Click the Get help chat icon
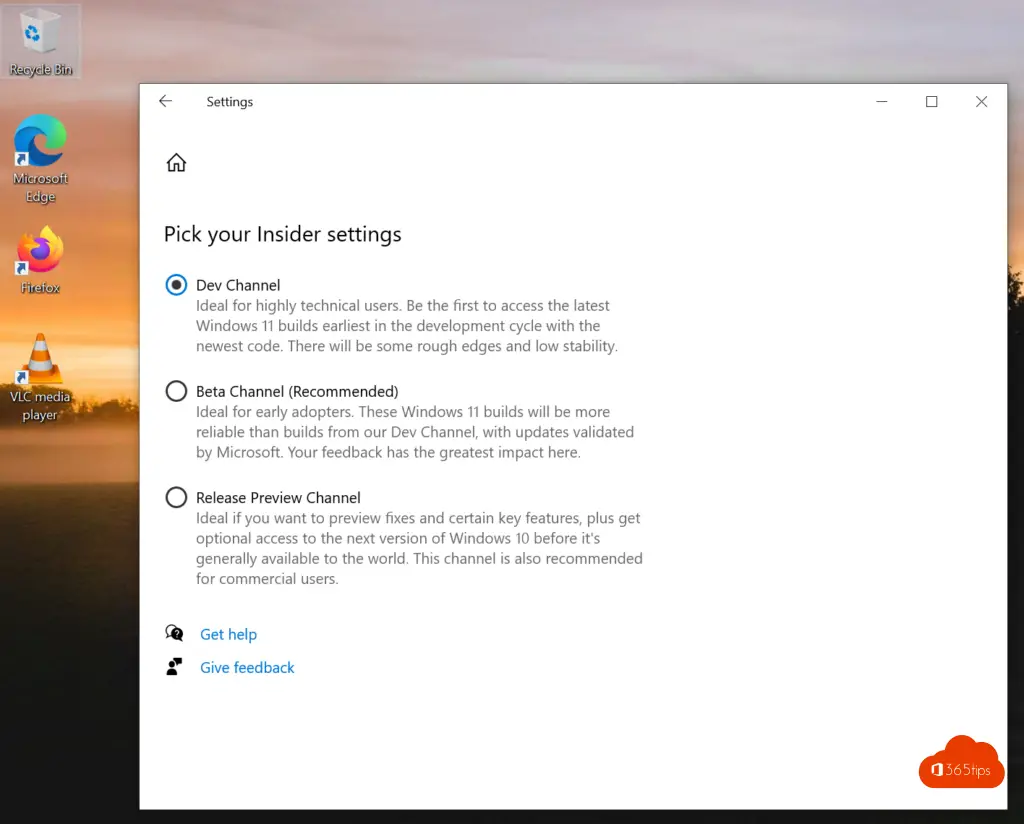 coord(175,633)
